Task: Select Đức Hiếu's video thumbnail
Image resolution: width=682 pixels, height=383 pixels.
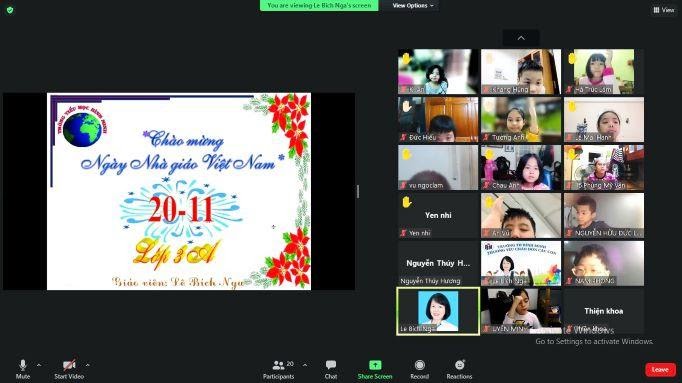Action: [438, 120]
